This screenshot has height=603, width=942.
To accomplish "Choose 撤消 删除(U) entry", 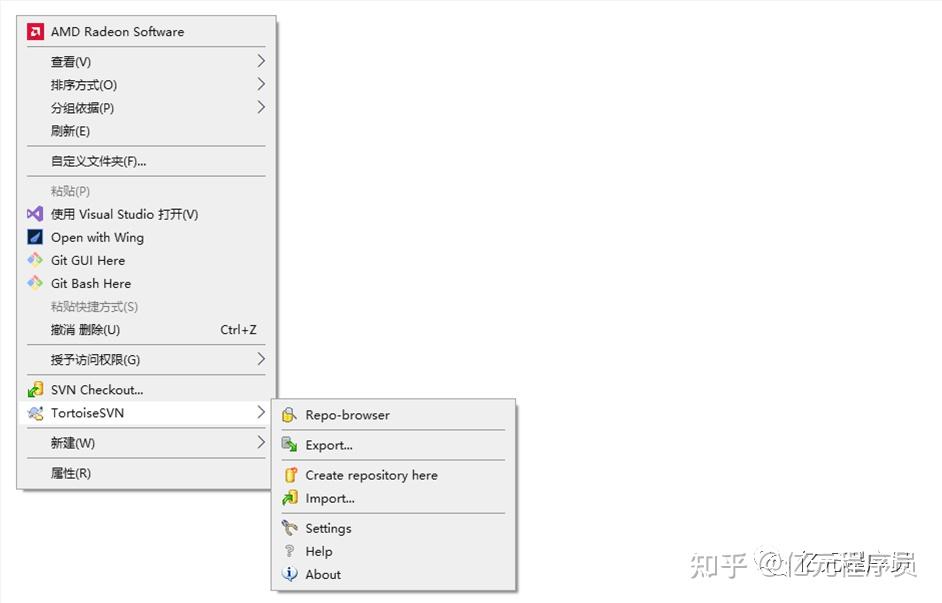I will click(x=147, y=330).
